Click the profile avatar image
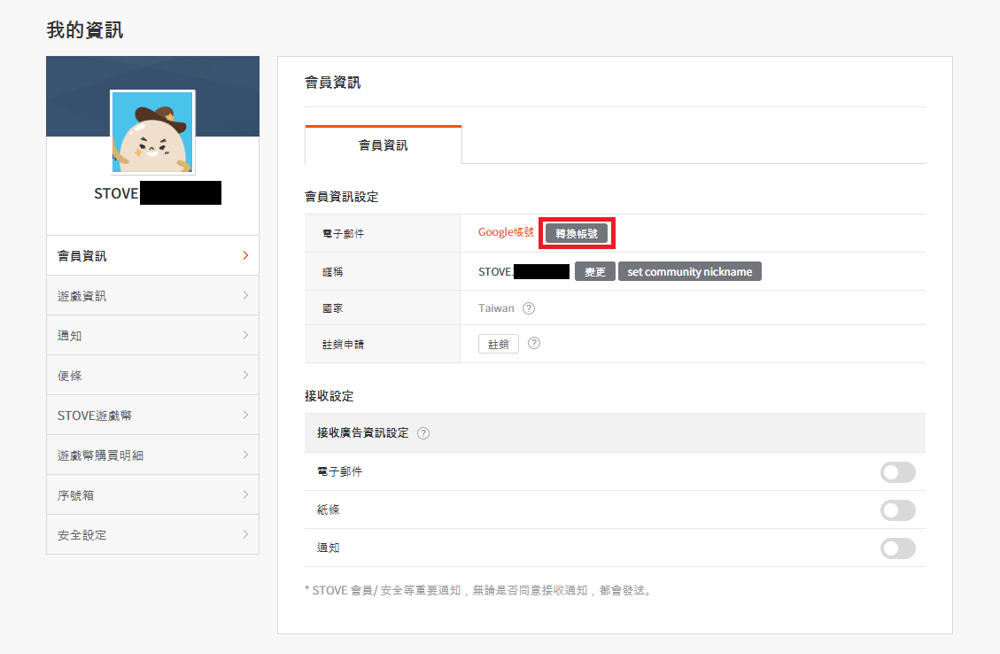This screenshot has width=1000, height=654. [152, 132]
